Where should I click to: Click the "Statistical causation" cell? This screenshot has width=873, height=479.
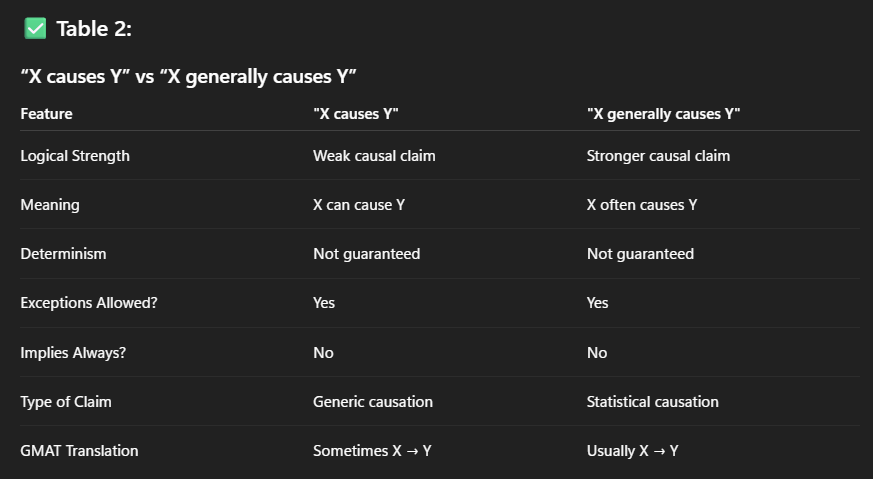click(x=653, y=402)
